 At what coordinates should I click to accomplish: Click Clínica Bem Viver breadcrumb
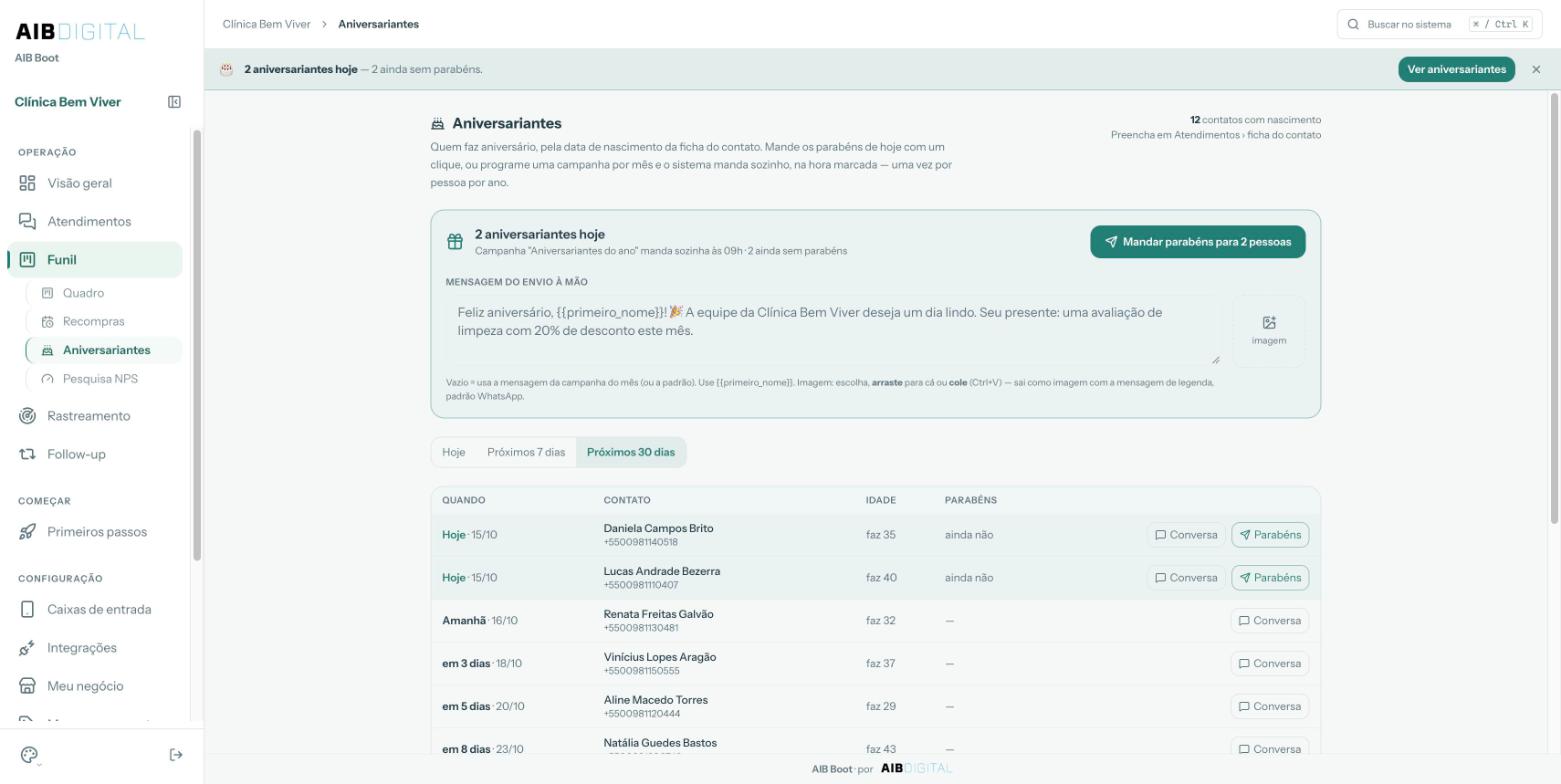tap(266, 24)
